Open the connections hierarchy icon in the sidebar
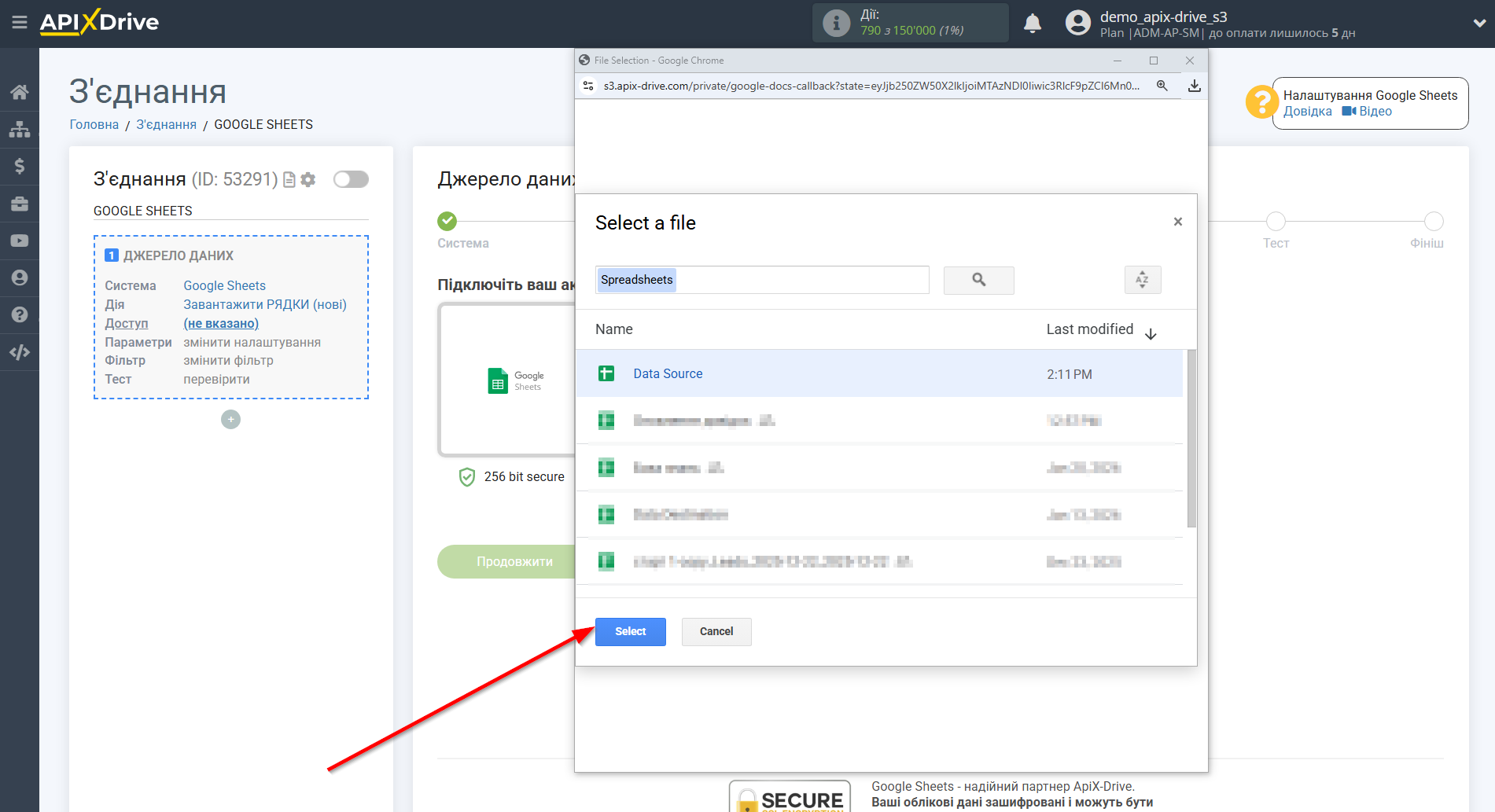The height and width of the screenshot is (812, 1495). pyautogui.click(x=20, y=128)
